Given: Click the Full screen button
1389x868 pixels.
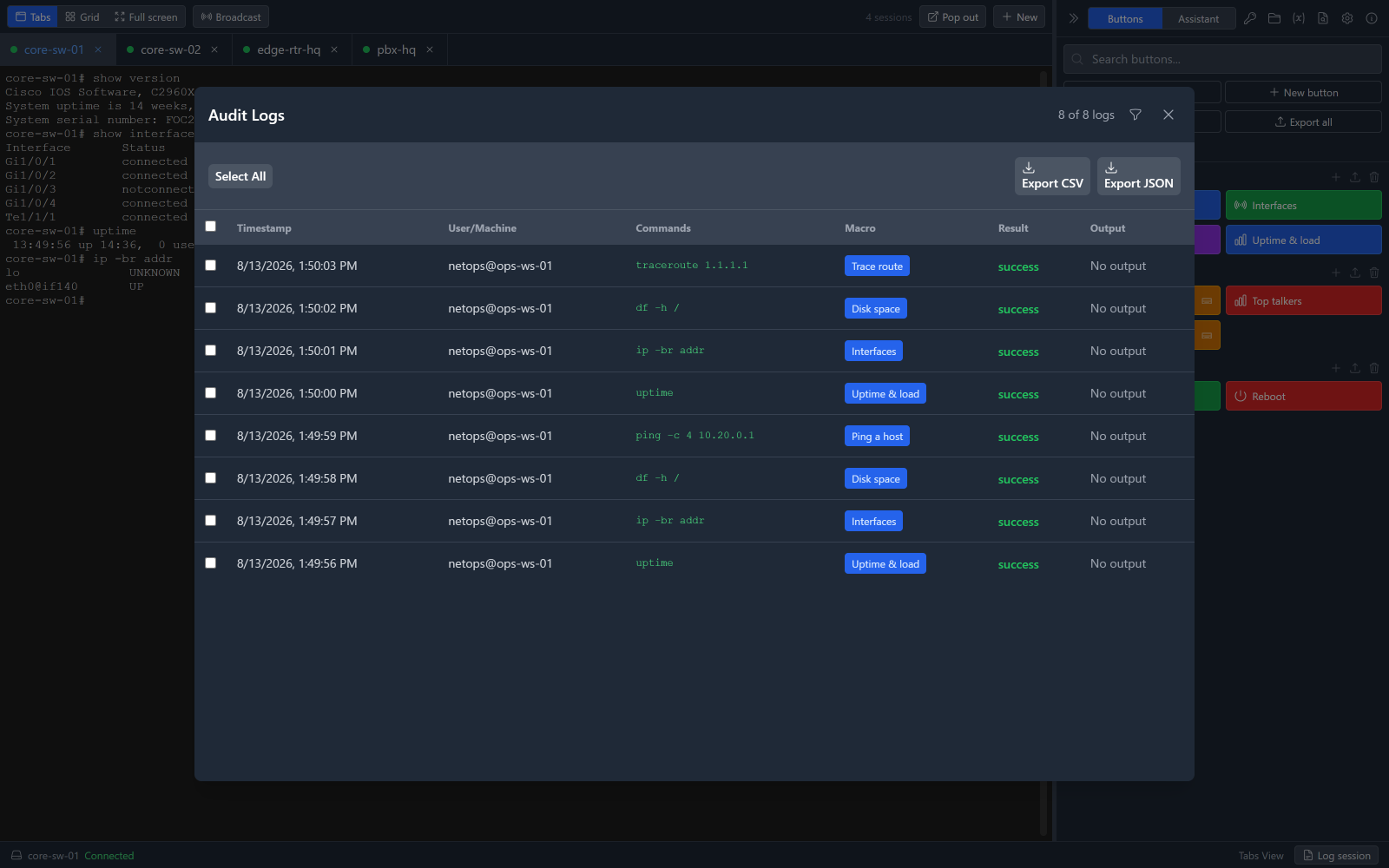Looking at the screenshot, I should [146, 16].
